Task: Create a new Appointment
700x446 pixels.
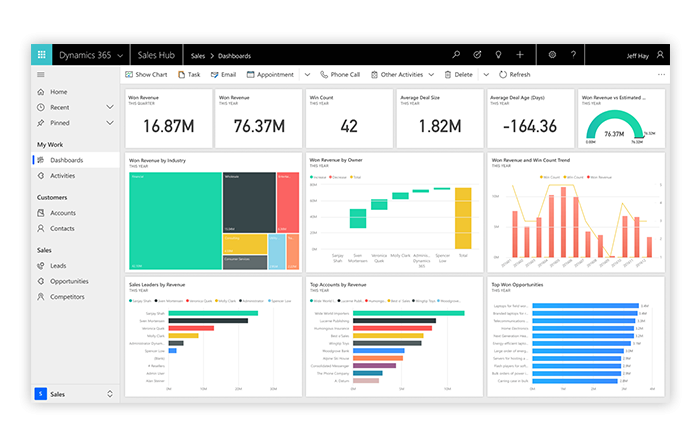Action: pyautogui.click(x=270, y=75)
